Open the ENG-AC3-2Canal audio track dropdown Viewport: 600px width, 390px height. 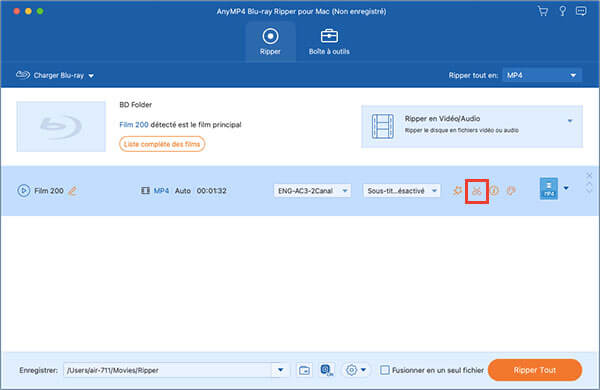coord(312,191)
